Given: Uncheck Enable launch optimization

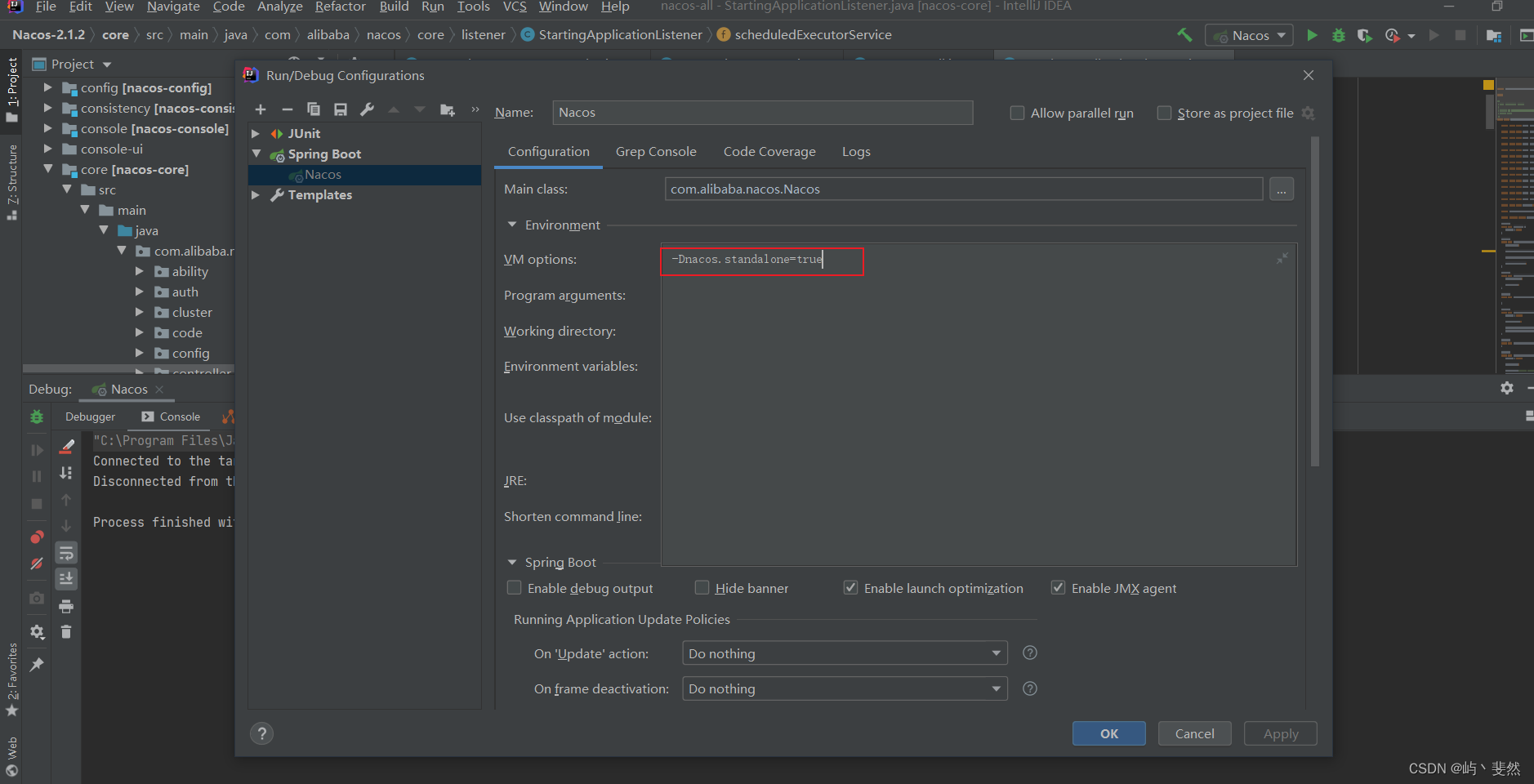Looking at the screenshot, I should tap(851, 587).
